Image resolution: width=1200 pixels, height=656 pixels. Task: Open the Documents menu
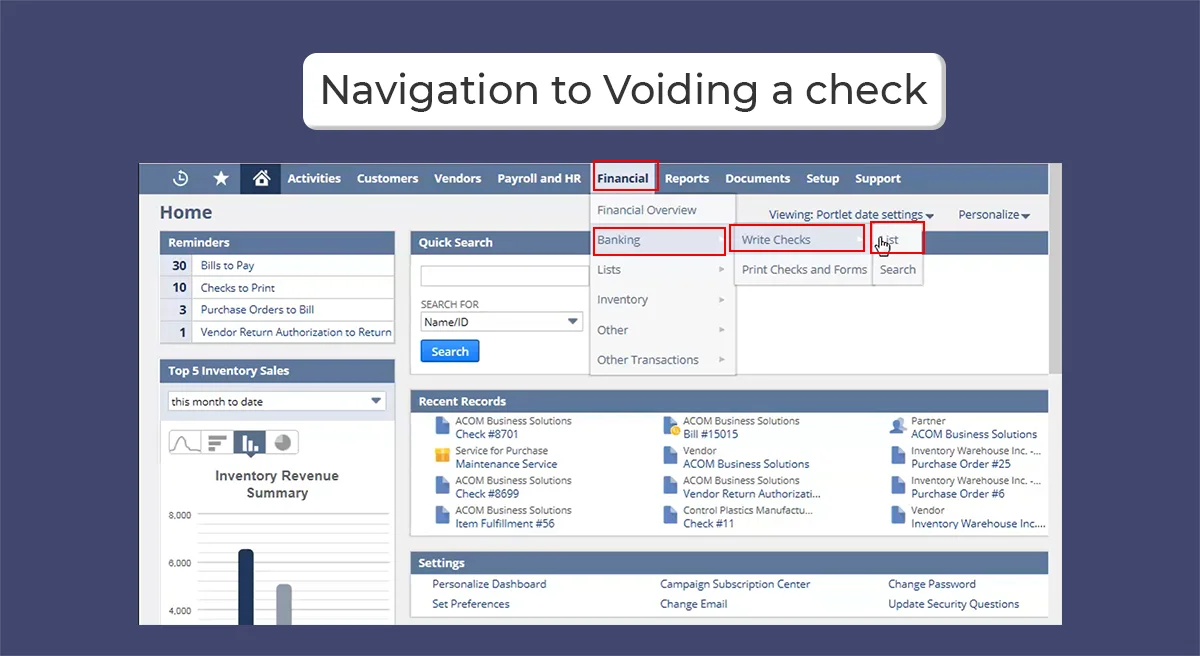[758, 179]
